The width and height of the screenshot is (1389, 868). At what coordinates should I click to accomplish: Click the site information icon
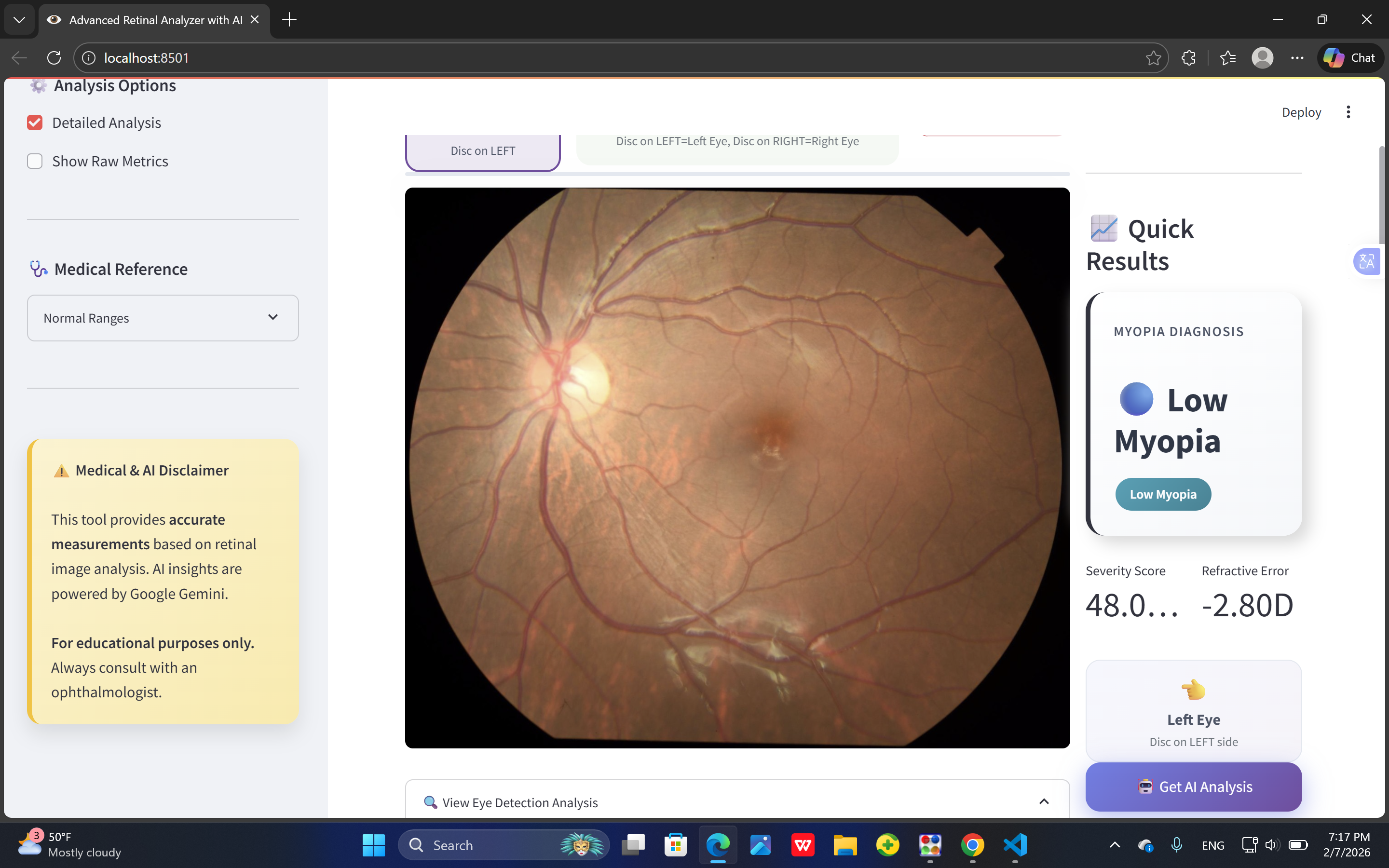tap(89, 58)
